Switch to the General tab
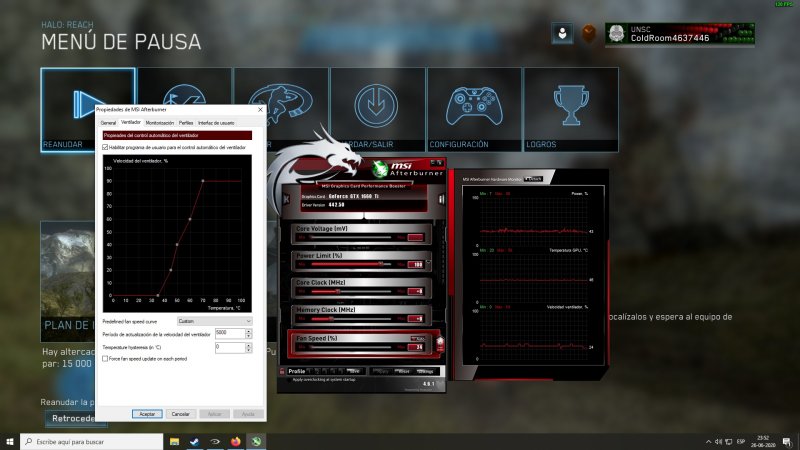 [x=108, y=123]
